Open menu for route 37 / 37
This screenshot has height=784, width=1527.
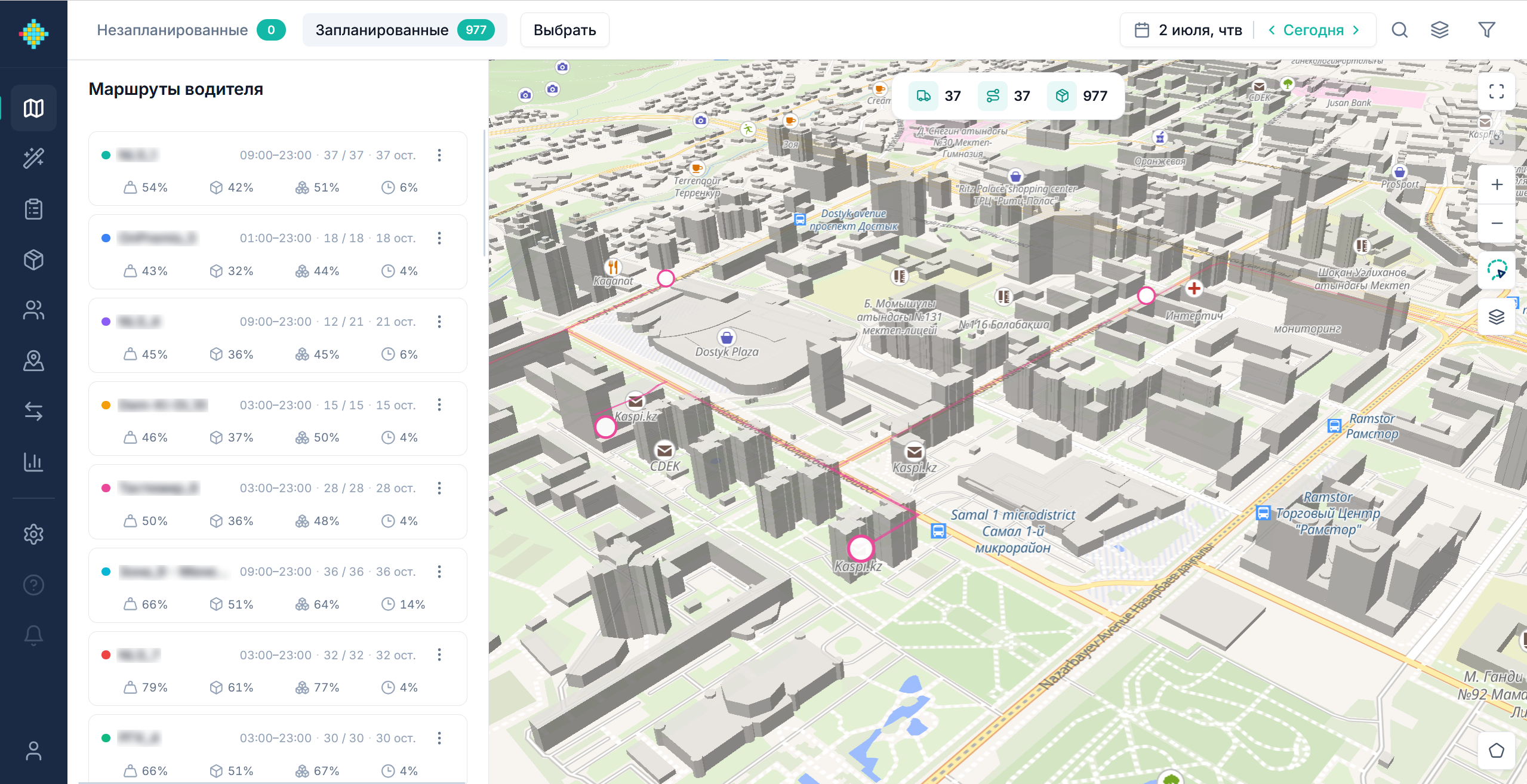[439, 155]
